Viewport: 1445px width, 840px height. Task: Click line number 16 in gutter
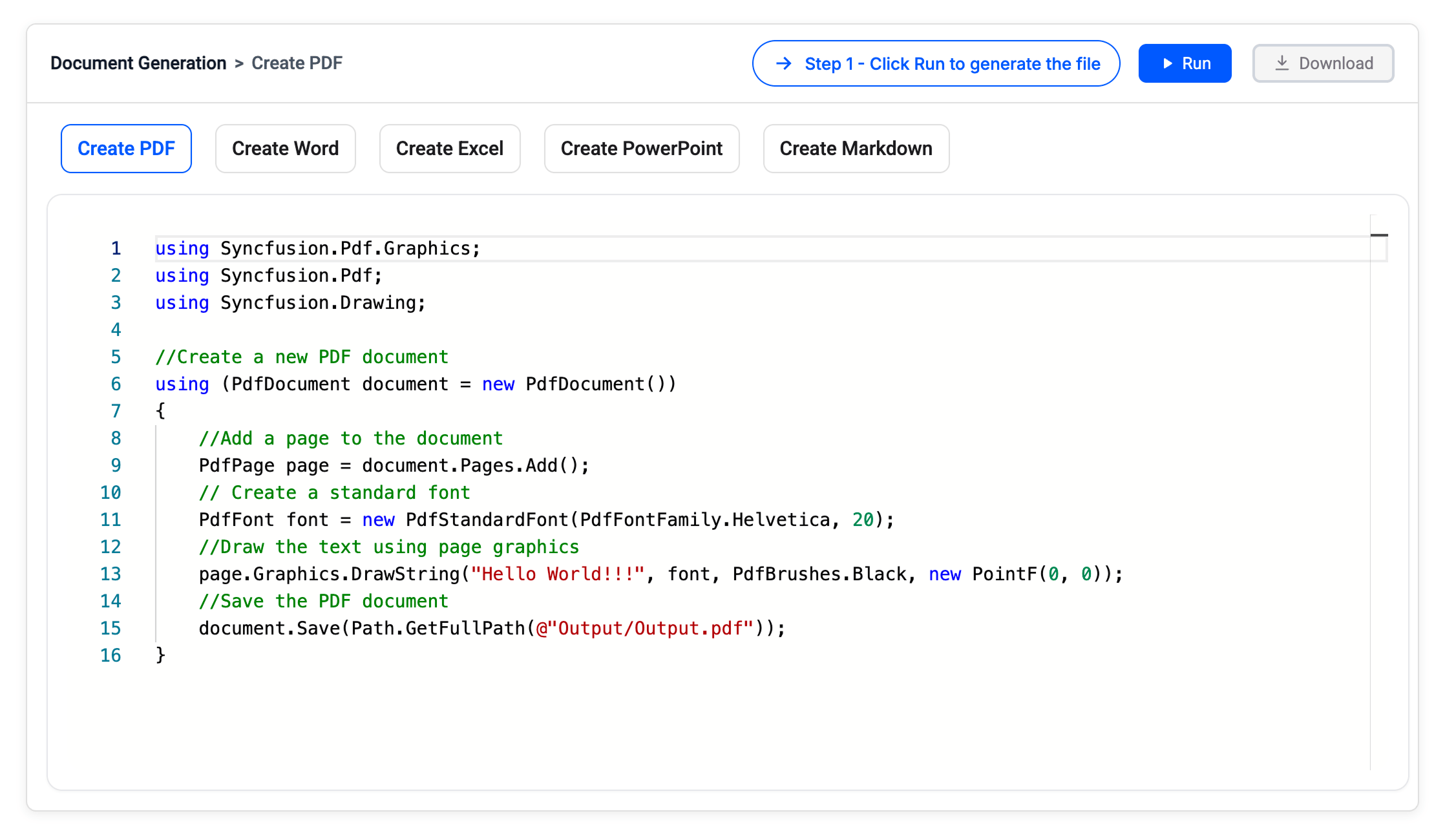[111, 656]
